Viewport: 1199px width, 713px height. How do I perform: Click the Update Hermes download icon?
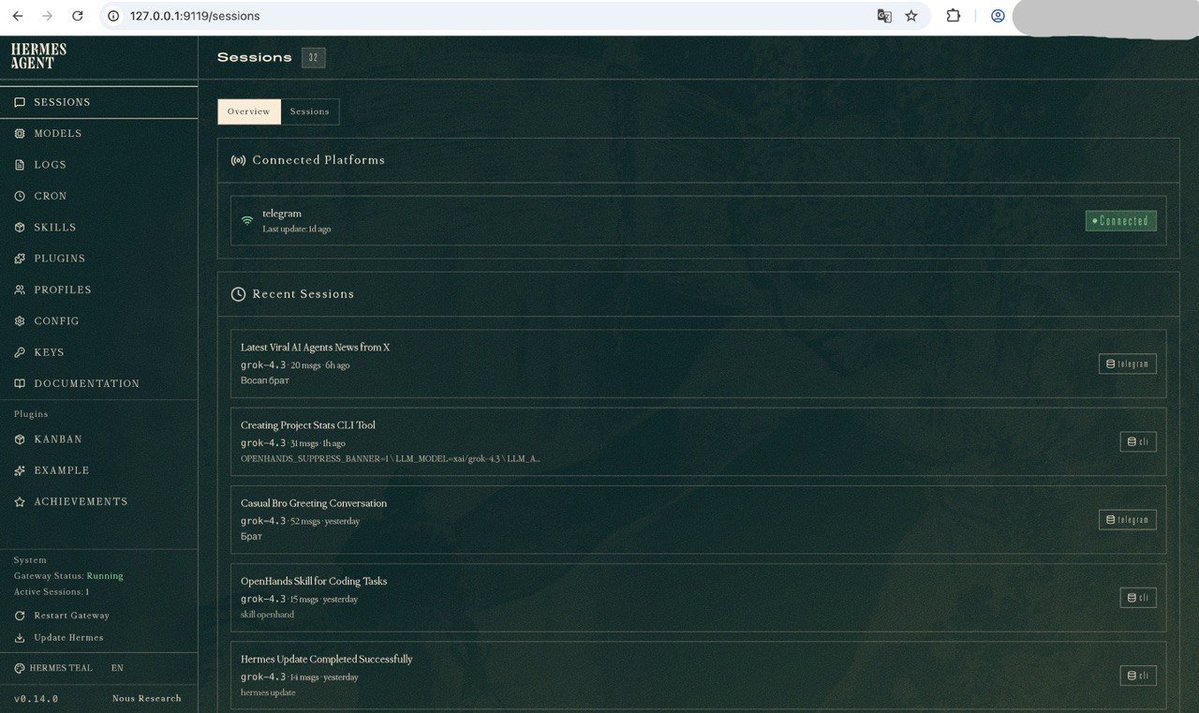[x=20, y=638]
